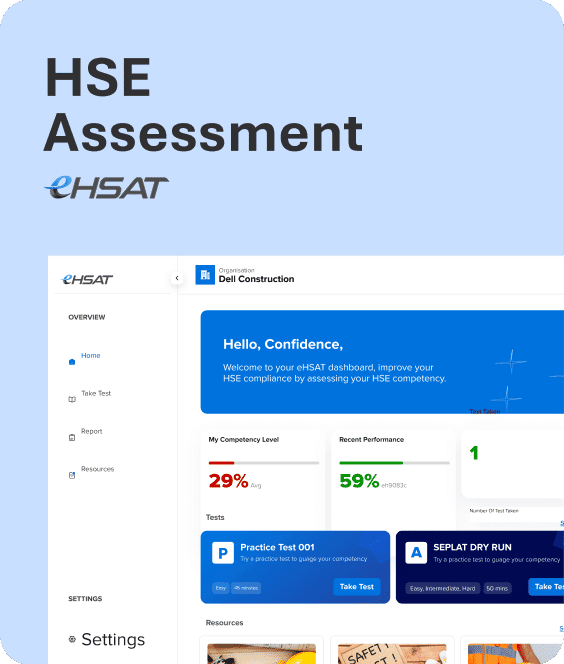Click the Home icon in sidebar
564x664 pixels.
[x=72, y=362]
